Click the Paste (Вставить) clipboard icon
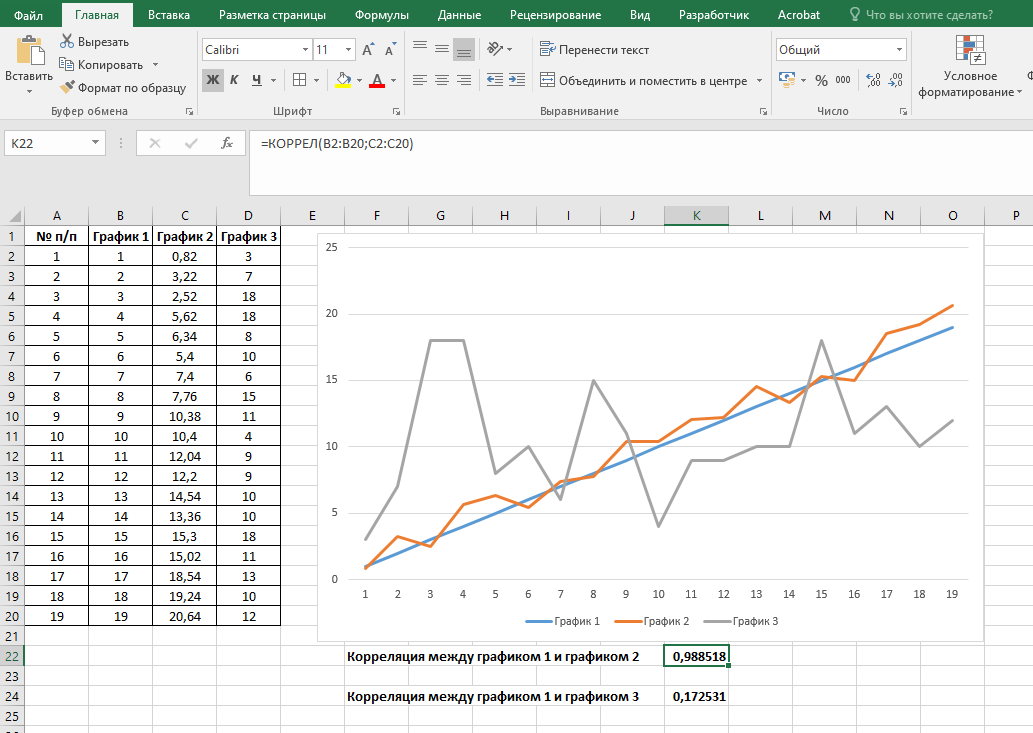 point(29,51)
